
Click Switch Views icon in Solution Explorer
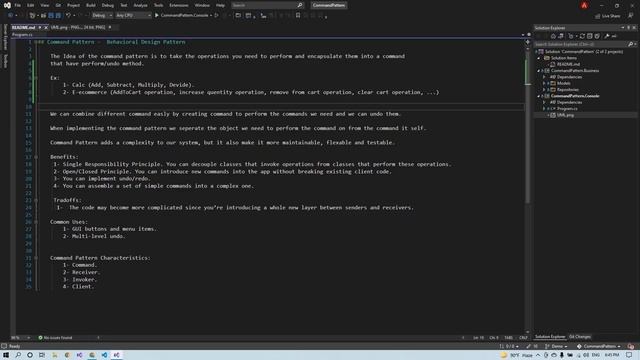(561, 36)
